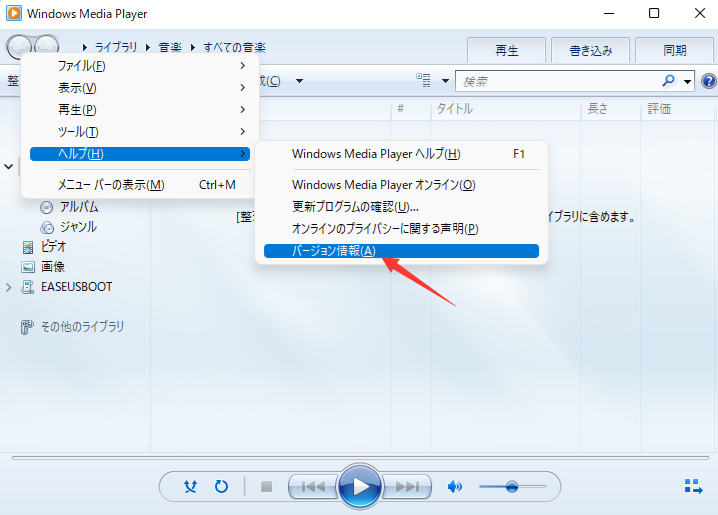The width and height of the screenshot is (718, 515).
Task: Toggle メニュー バーの表示(M)
Action: click(140, 185)
